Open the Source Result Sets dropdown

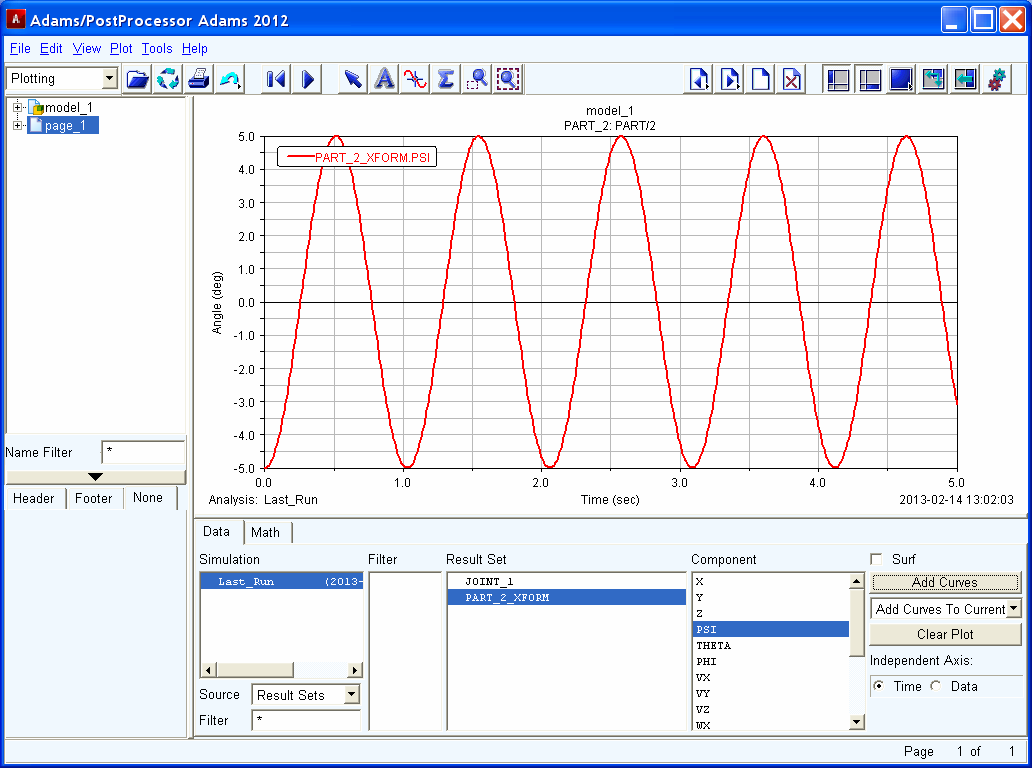[x=352, y=694]
